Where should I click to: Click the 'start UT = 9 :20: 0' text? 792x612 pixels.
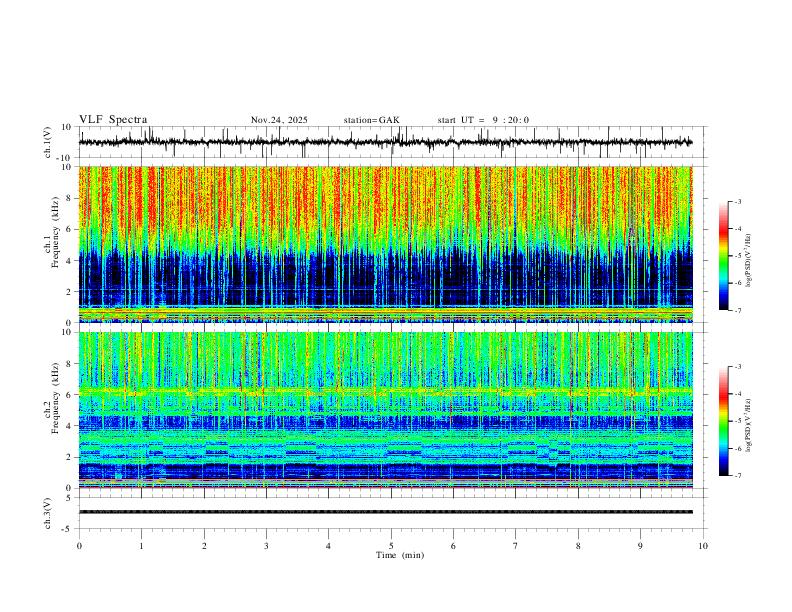(x=483, y=120)
